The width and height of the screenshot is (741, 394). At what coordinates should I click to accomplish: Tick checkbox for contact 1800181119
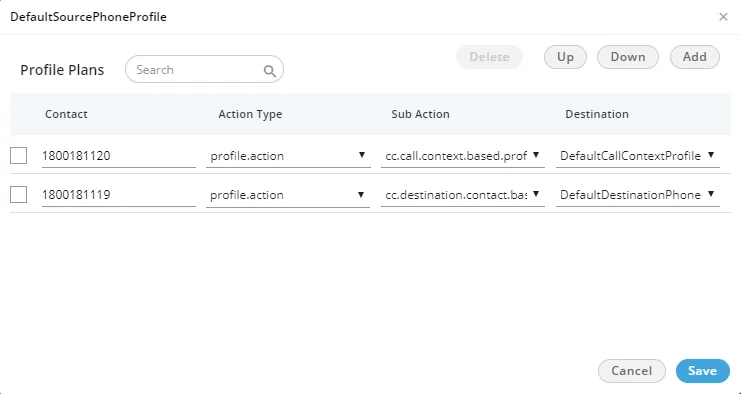click(18, 194)
